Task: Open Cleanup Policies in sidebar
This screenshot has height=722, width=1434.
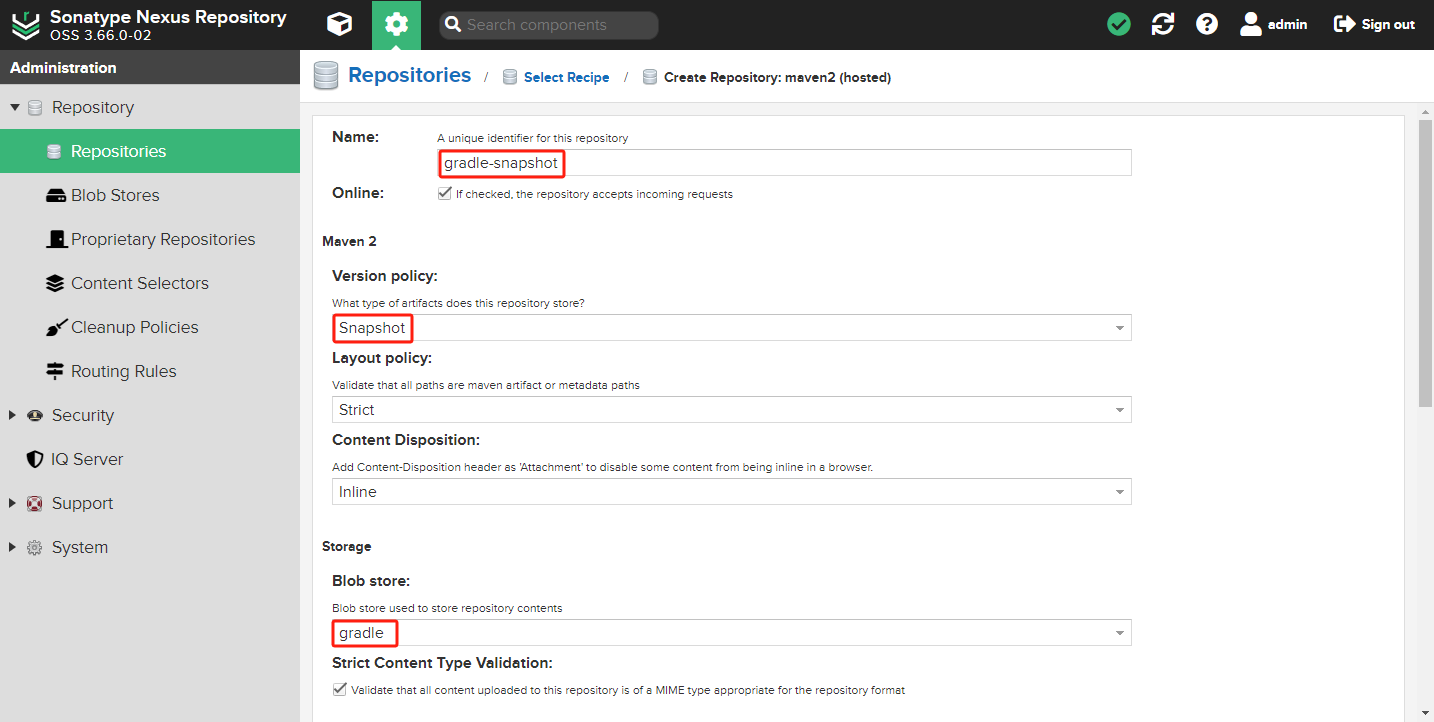Action: tap(134, 328)
